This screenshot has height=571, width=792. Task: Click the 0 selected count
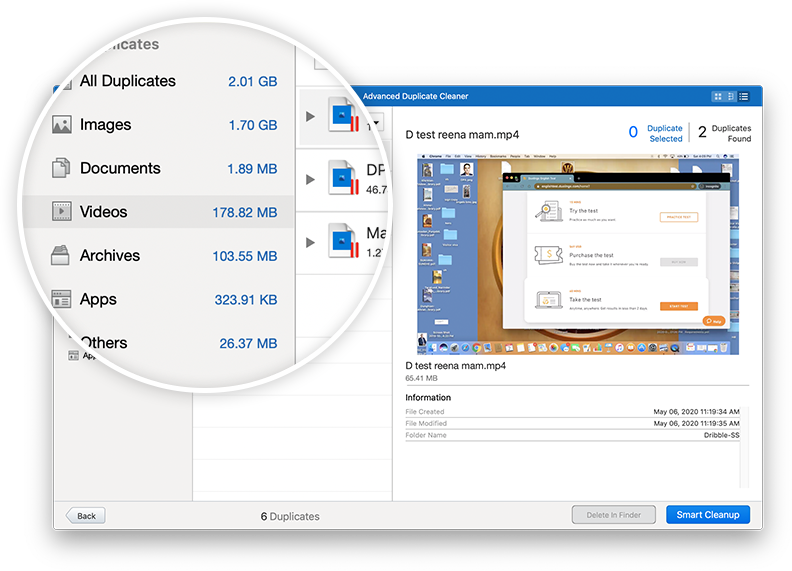(x=633, y=132)
